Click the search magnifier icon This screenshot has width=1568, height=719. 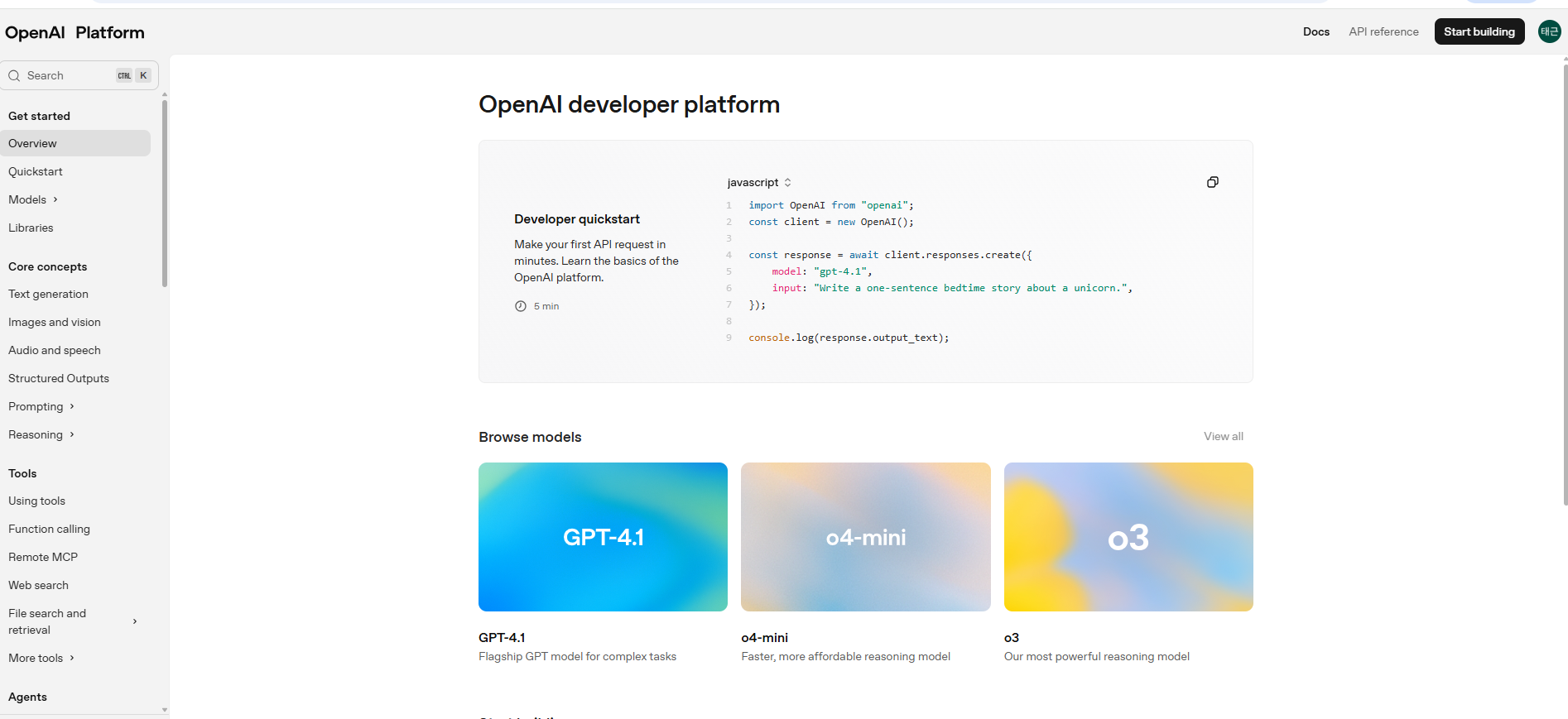pyautogui.click(x=14, y=75)
